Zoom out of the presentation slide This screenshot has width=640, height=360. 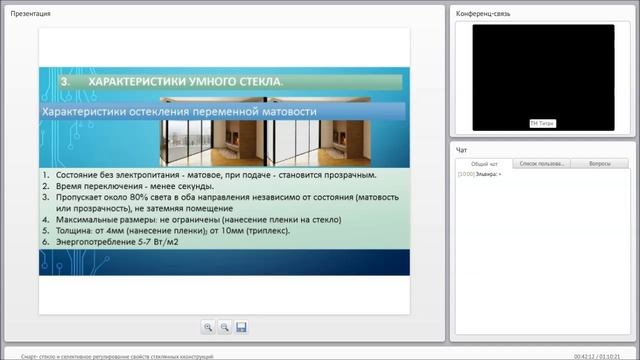tap(224, 327)
